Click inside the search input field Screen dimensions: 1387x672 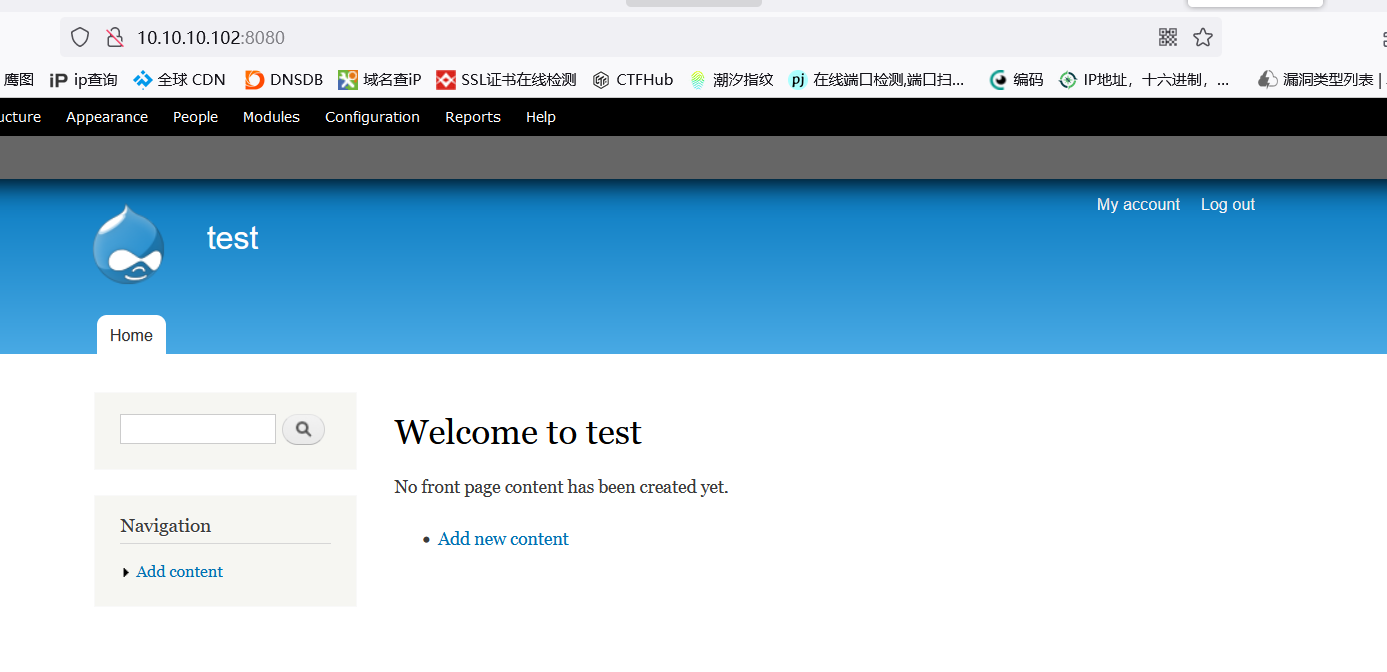197,428
